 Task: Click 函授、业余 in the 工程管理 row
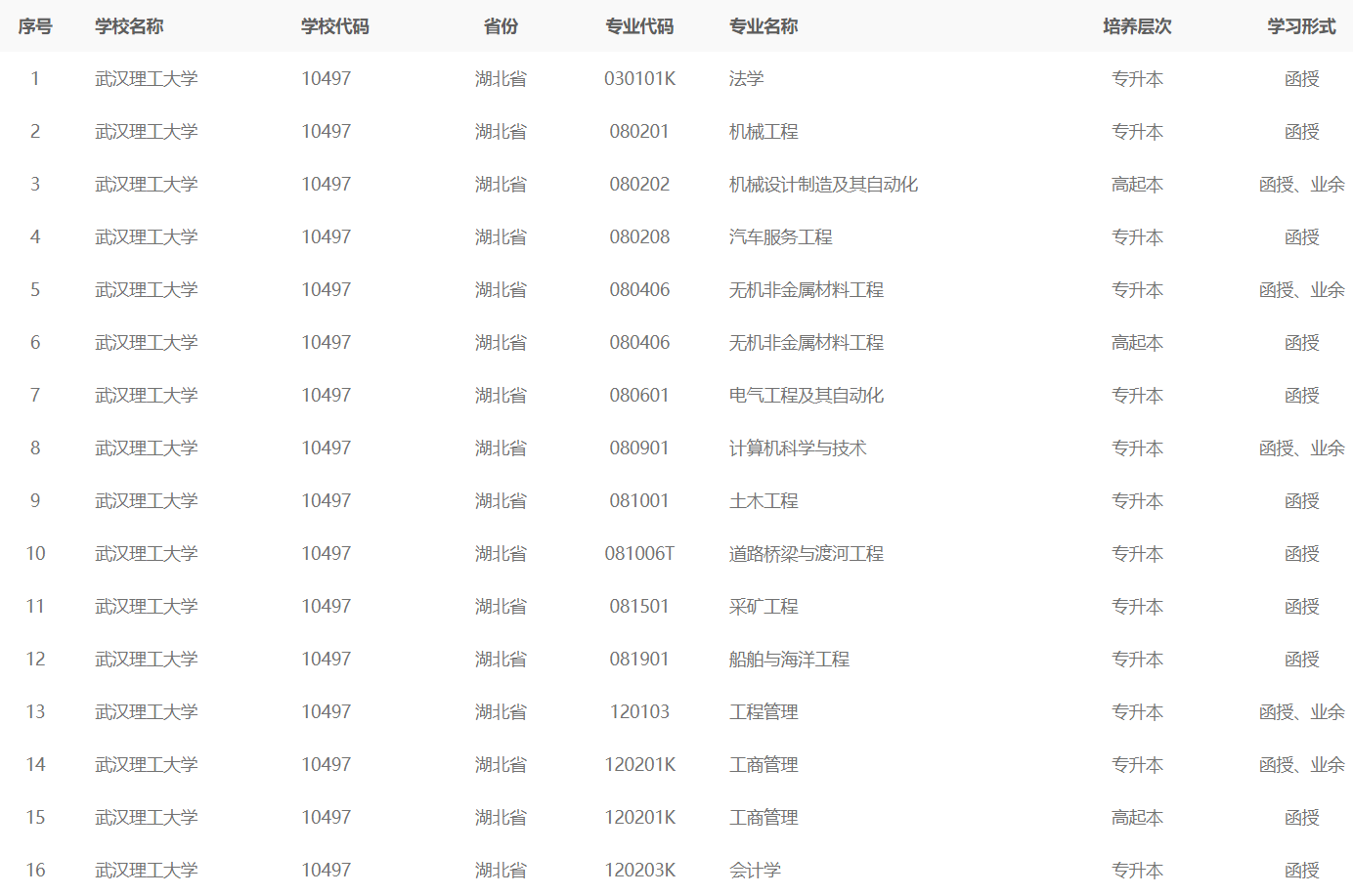(x=1301, y=712)
